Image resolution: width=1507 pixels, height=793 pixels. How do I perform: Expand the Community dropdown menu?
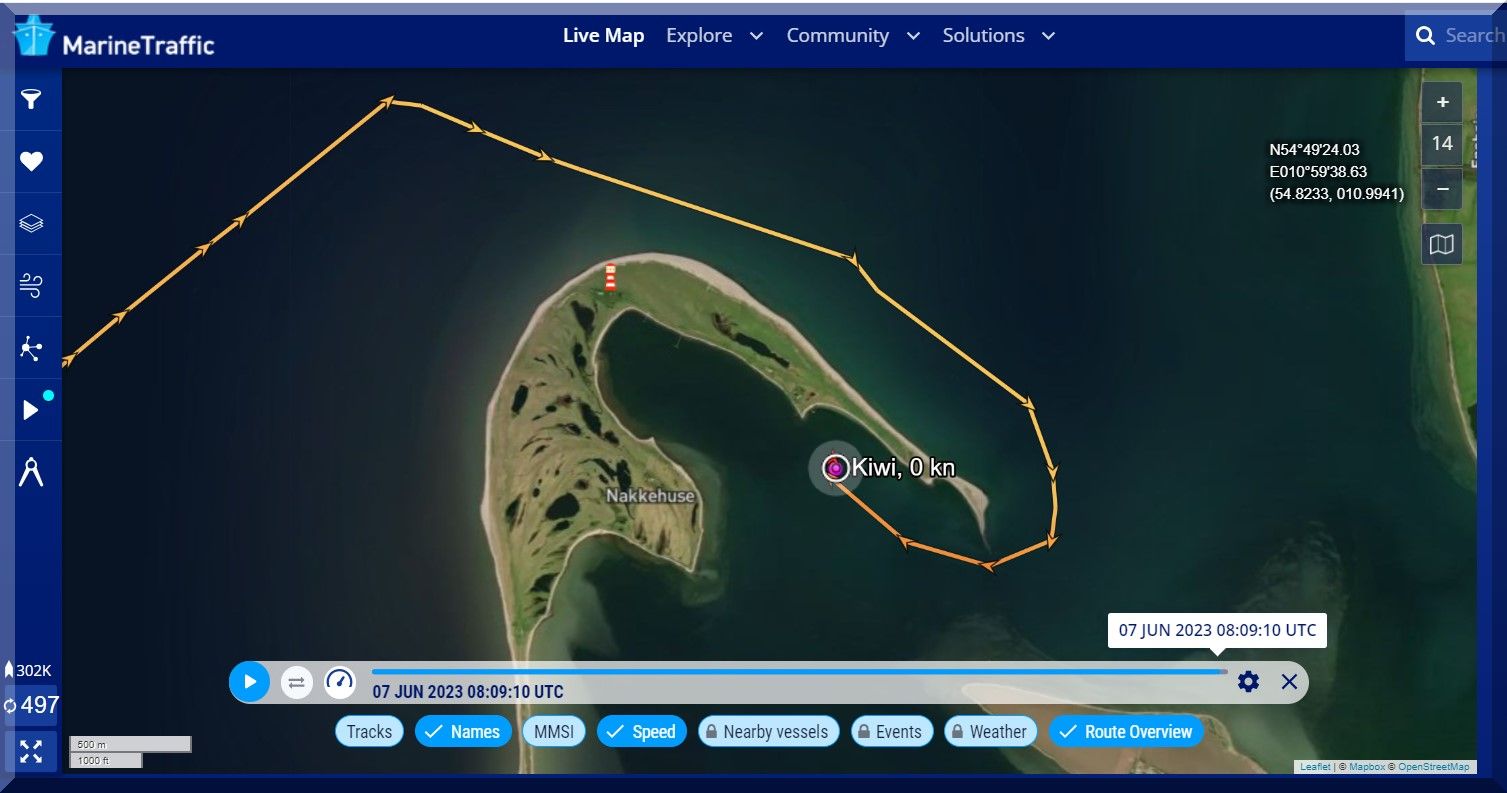(853, 35)
